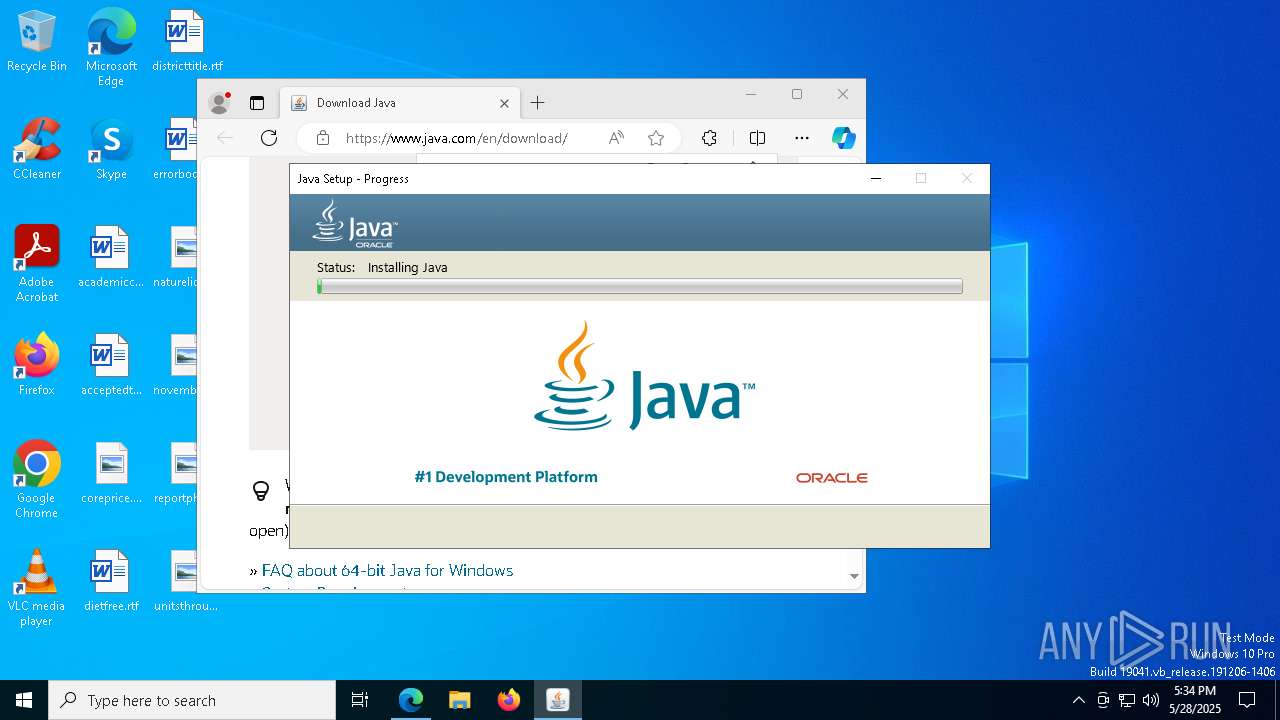Open districttitle.rtf desktop file
The width and height of the screenshot is (1280, 720).
click(x=187, y=42)
